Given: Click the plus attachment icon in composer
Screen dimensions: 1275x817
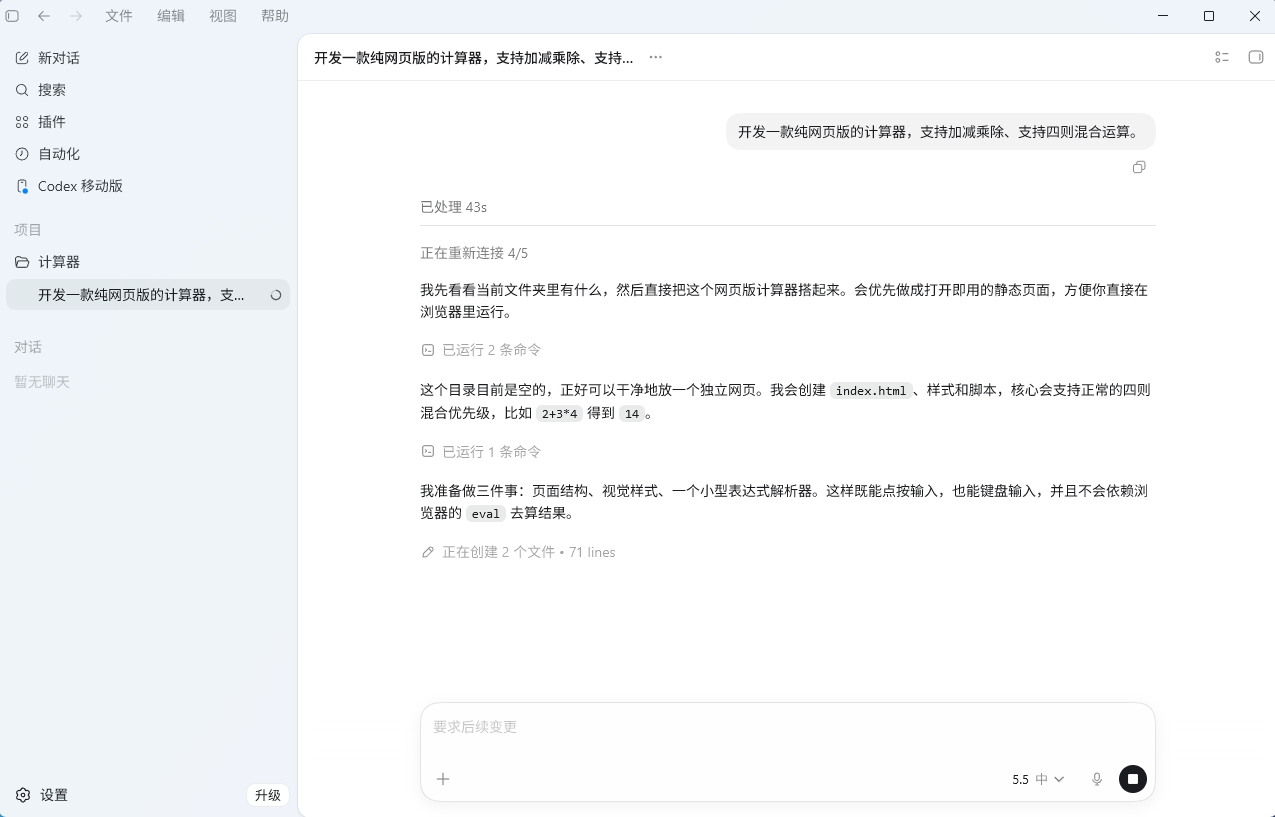Looking at the screenshot, I should click(x=443, y=779).
